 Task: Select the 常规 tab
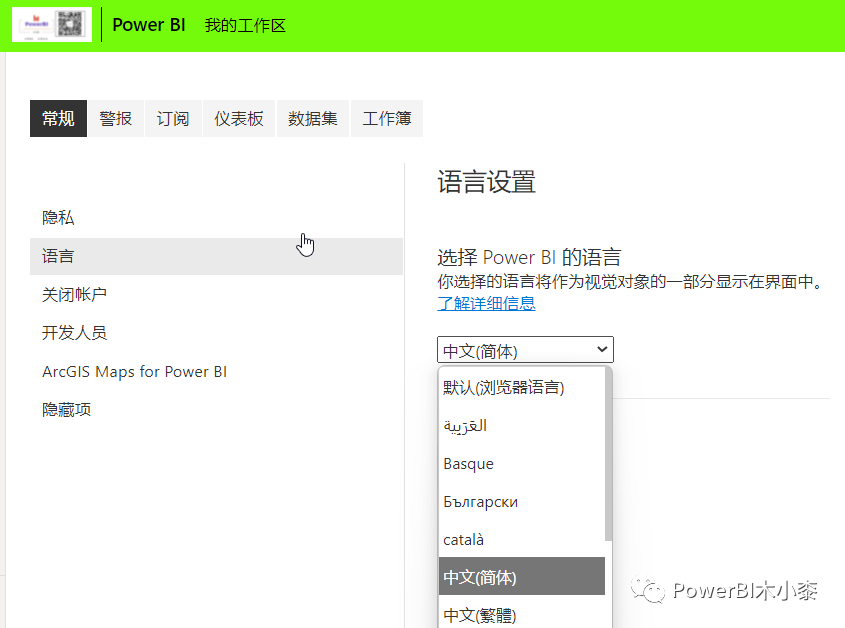point(58,119)
